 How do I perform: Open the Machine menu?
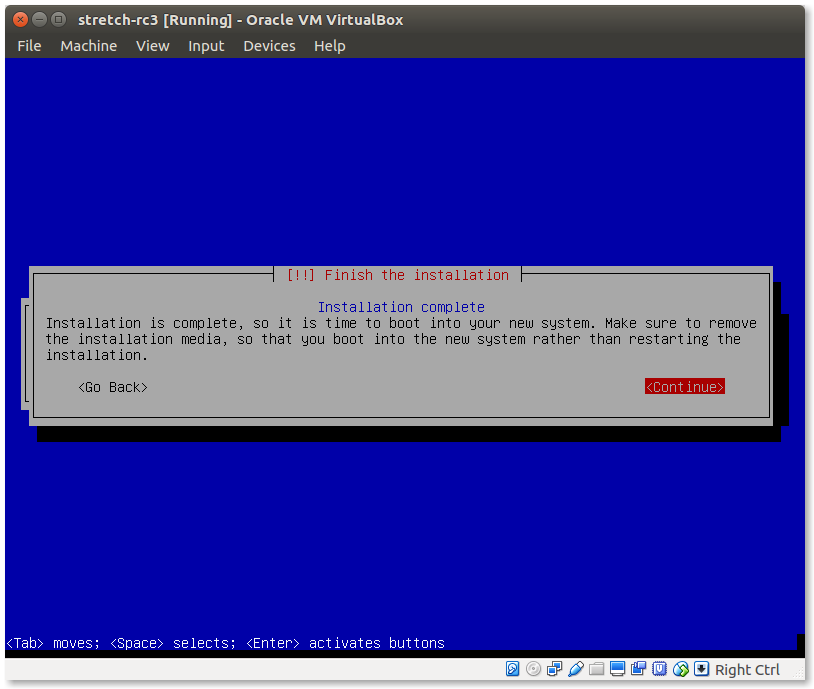click(89, 46)
